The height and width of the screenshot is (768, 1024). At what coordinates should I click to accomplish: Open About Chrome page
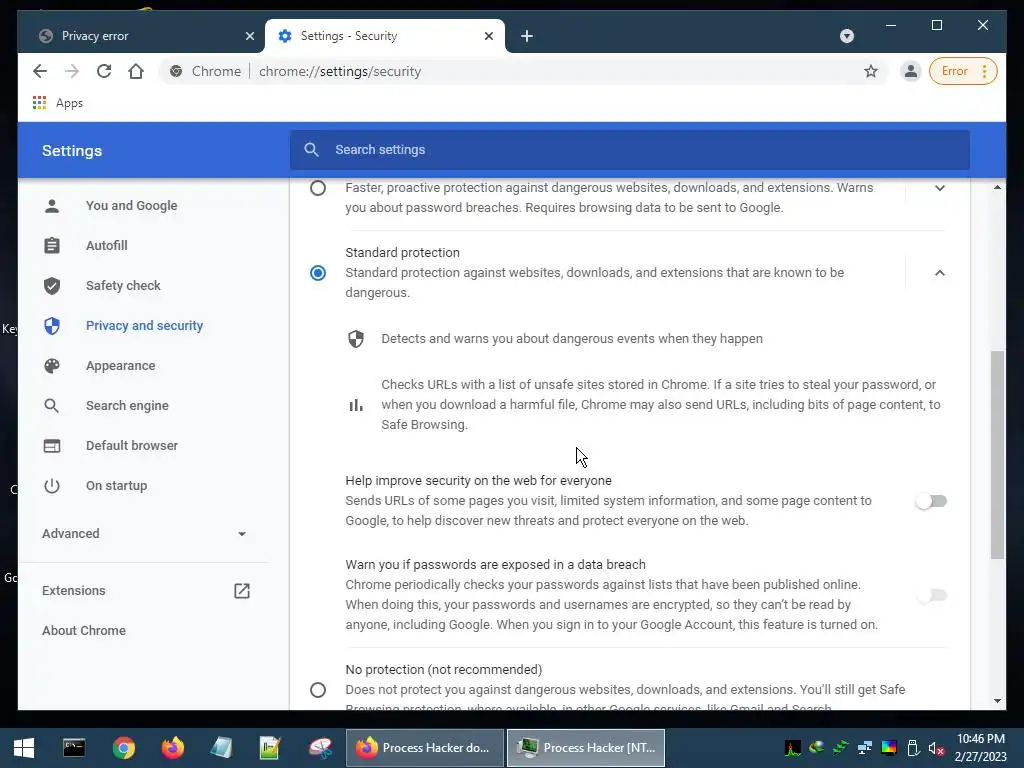(x=84, y=630)
